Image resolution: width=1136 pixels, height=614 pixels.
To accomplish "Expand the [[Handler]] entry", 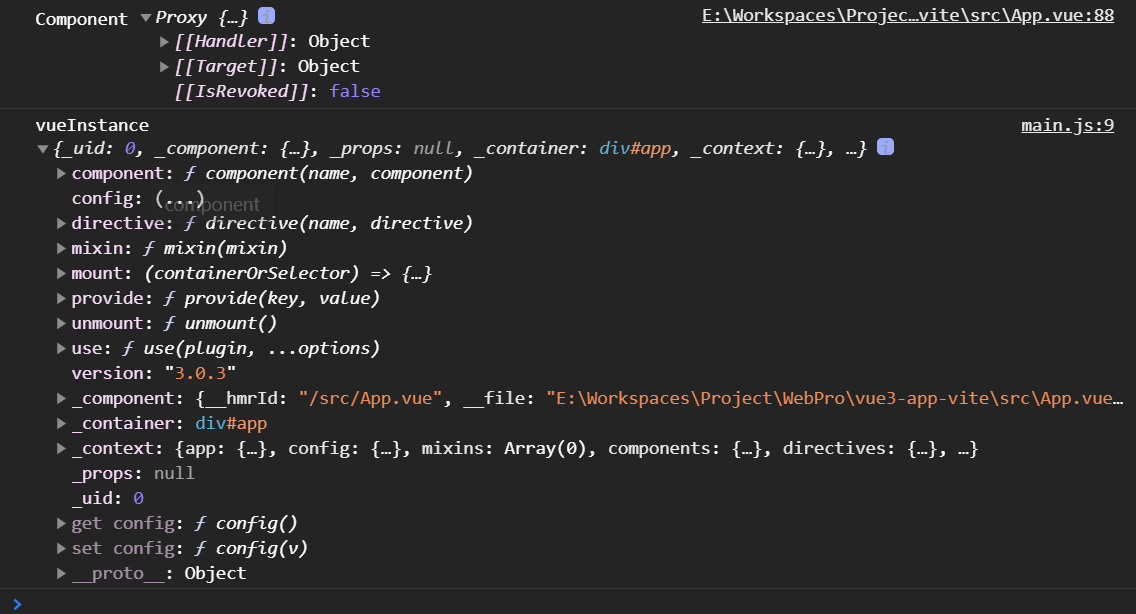I will coord(165,41).
